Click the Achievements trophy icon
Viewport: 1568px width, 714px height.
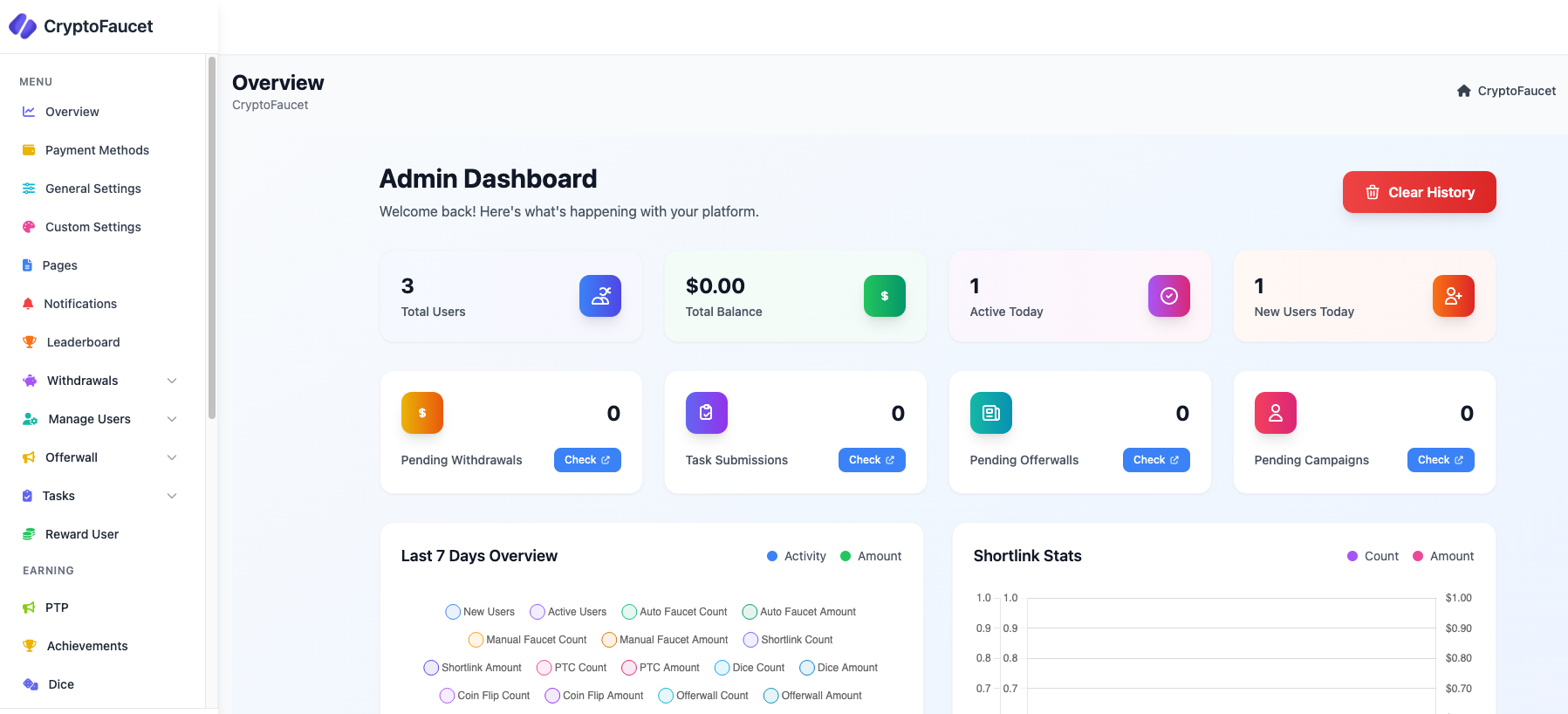[30, 646]
